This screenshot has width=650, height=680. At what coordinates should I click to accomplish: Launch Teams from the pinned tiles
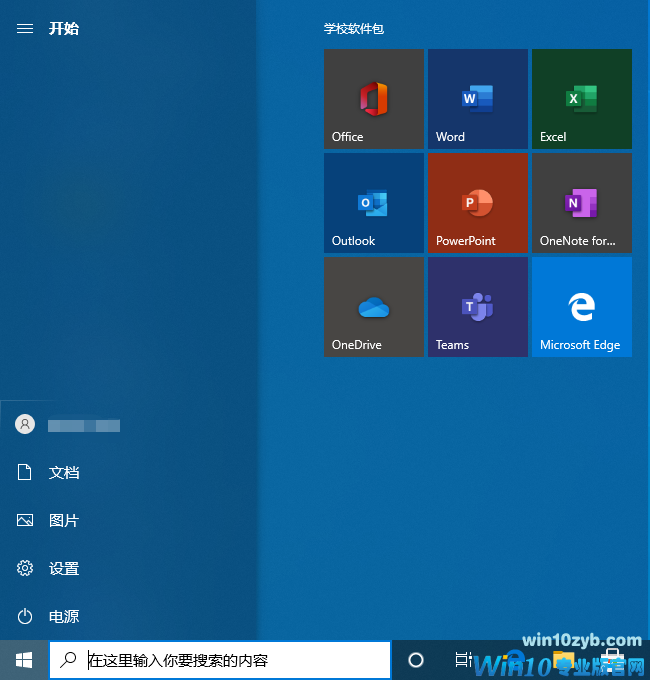(477, 307)
